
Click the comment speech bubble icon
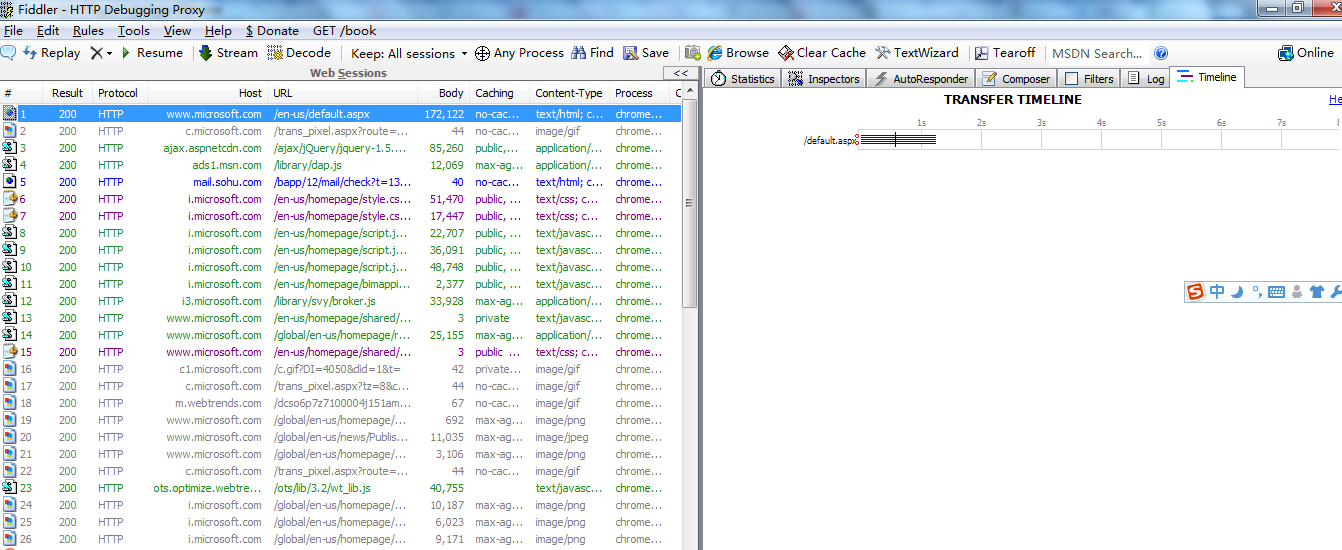tap(8, 53)
